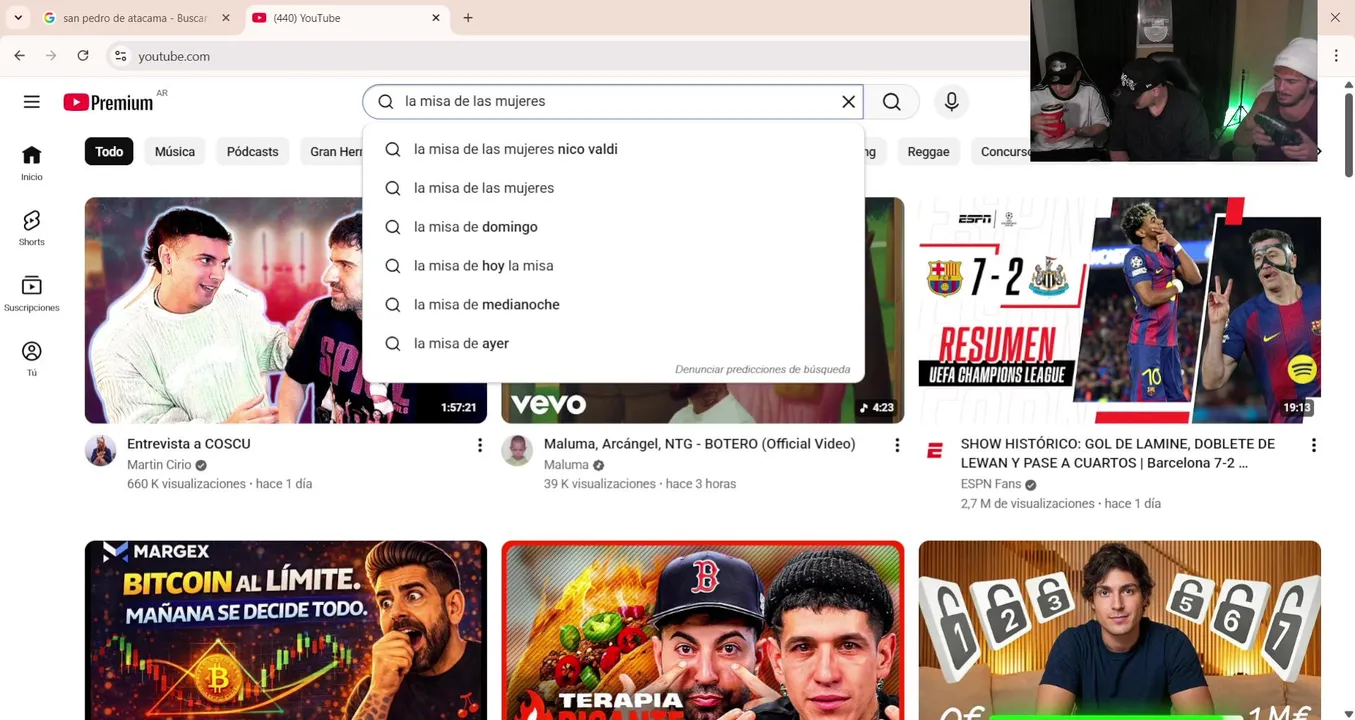
Task: Open options for SHOW HISTÓRICO video
Action: point(1314,445)
